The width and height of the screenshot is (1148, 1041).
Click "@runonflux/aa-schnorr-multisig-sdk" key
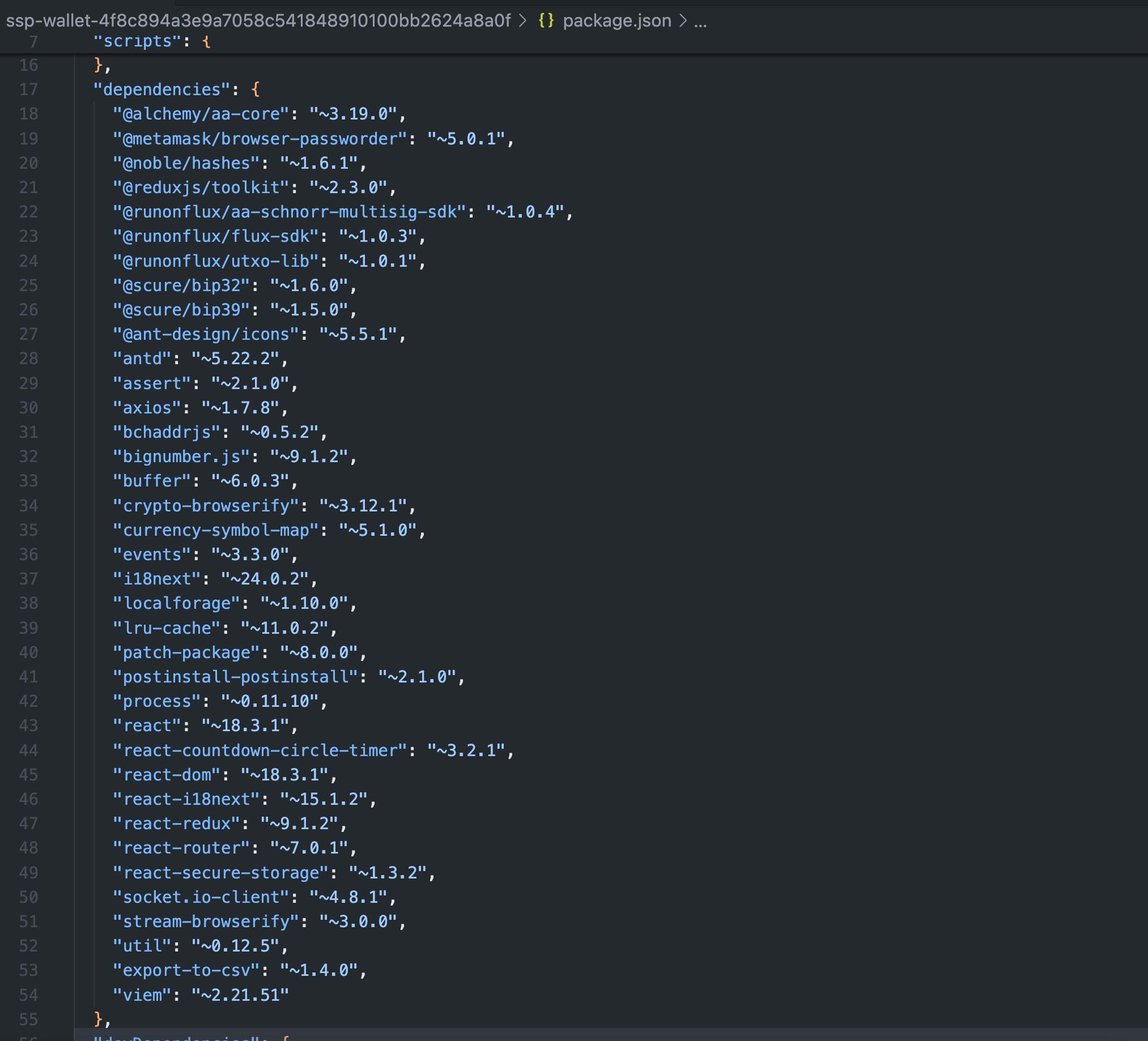point(290,212)
